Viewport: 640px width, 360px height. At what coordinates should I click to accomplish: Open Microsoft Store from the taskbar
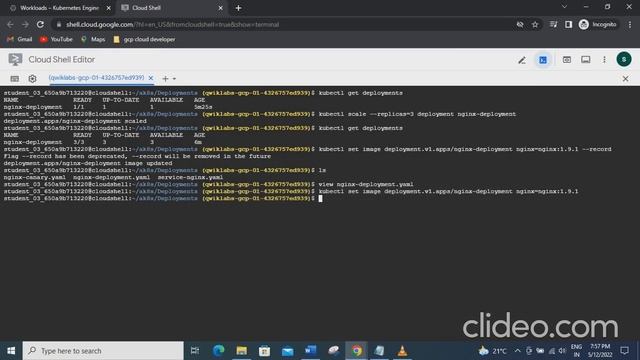[264, 351]
